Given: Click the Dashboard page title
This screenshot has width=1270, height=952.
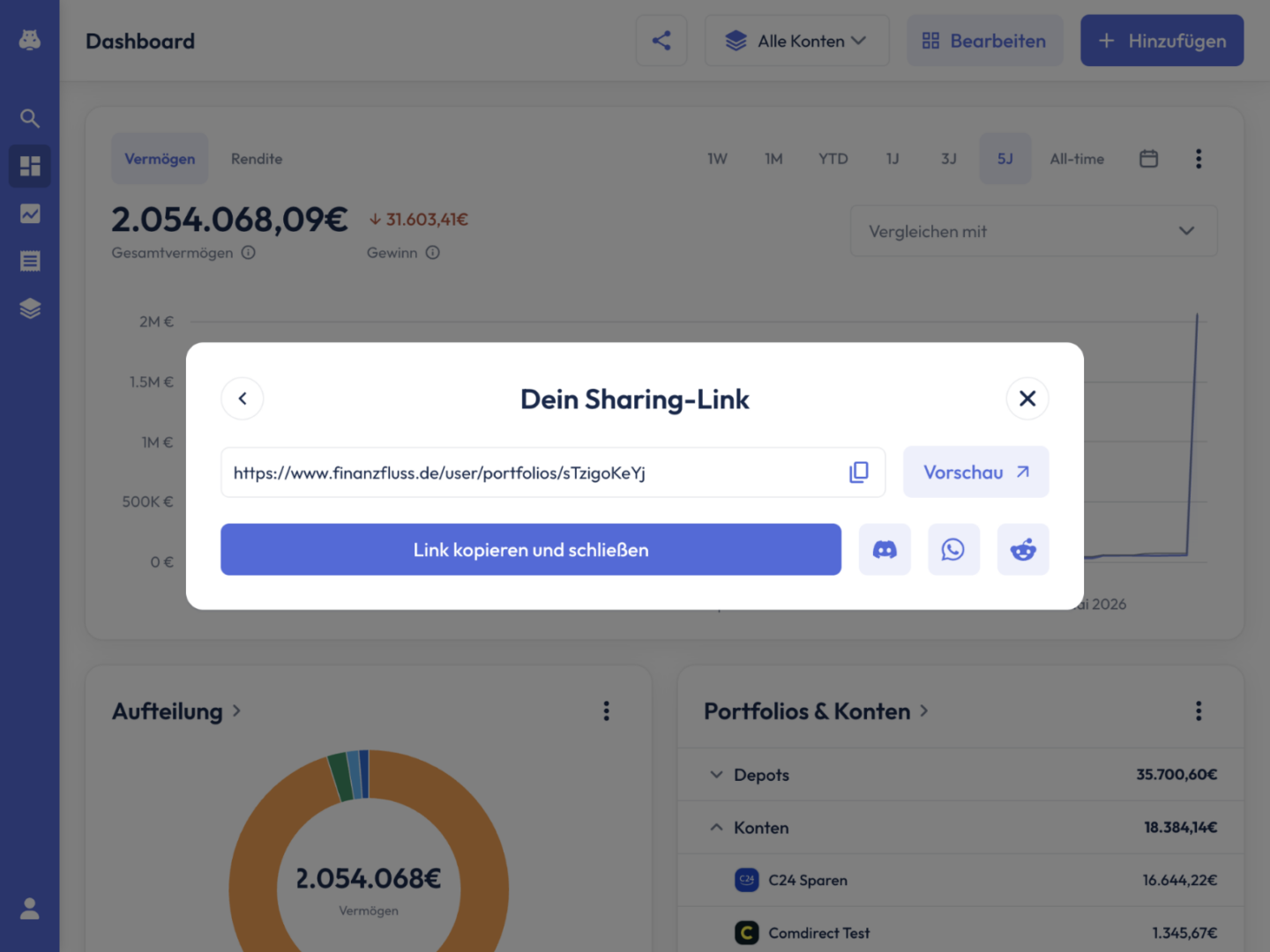Looking at the screenshot, I should pyautogui.click(x=140, y=41).
